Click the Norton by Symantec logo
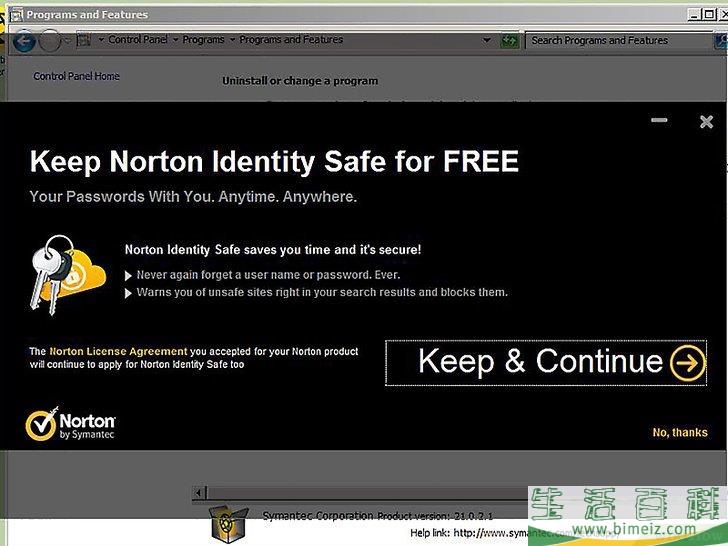This screenshot has width=728, height=546. 70,424
